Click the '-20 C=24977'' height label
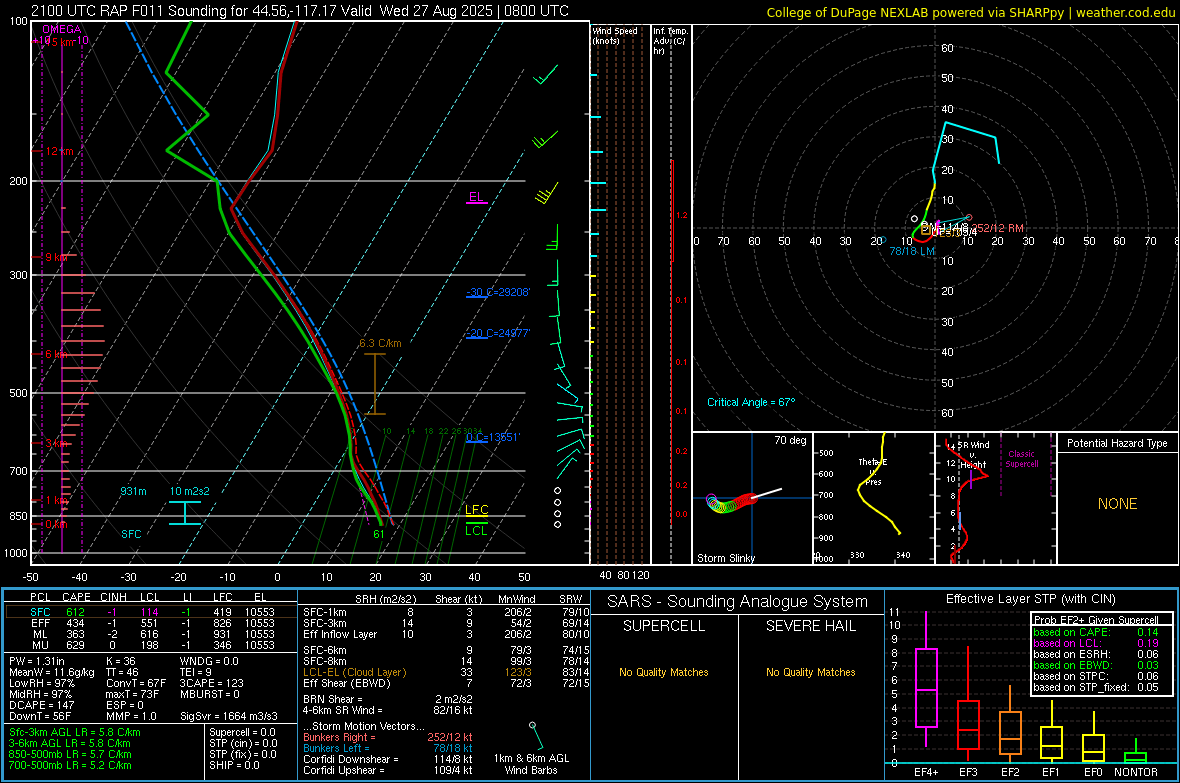This screenshot has height=783, width=1180. point(497,333)
